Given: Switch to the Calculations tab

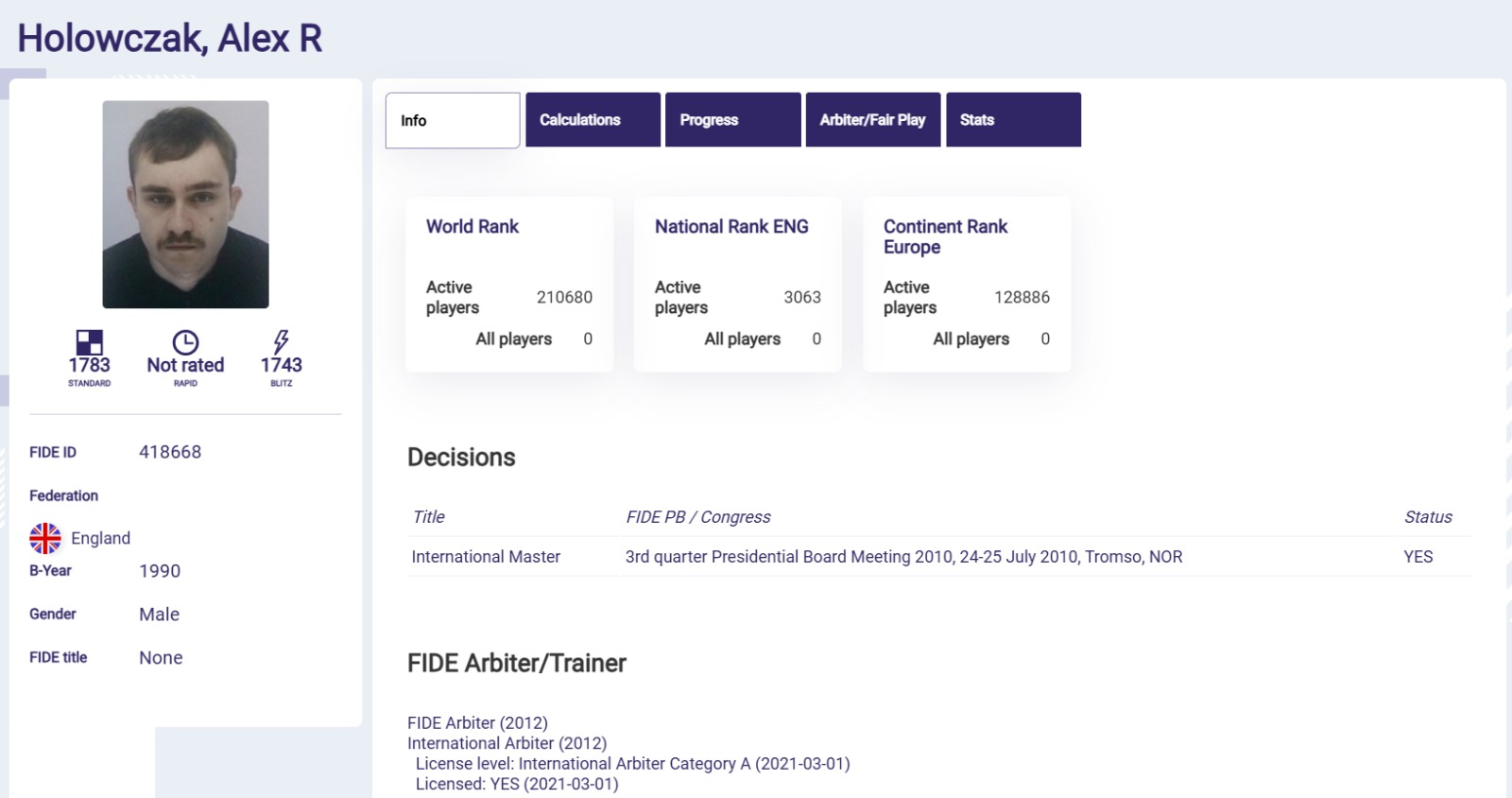Looking at the screenshot, I should click(x=593, y=120).
